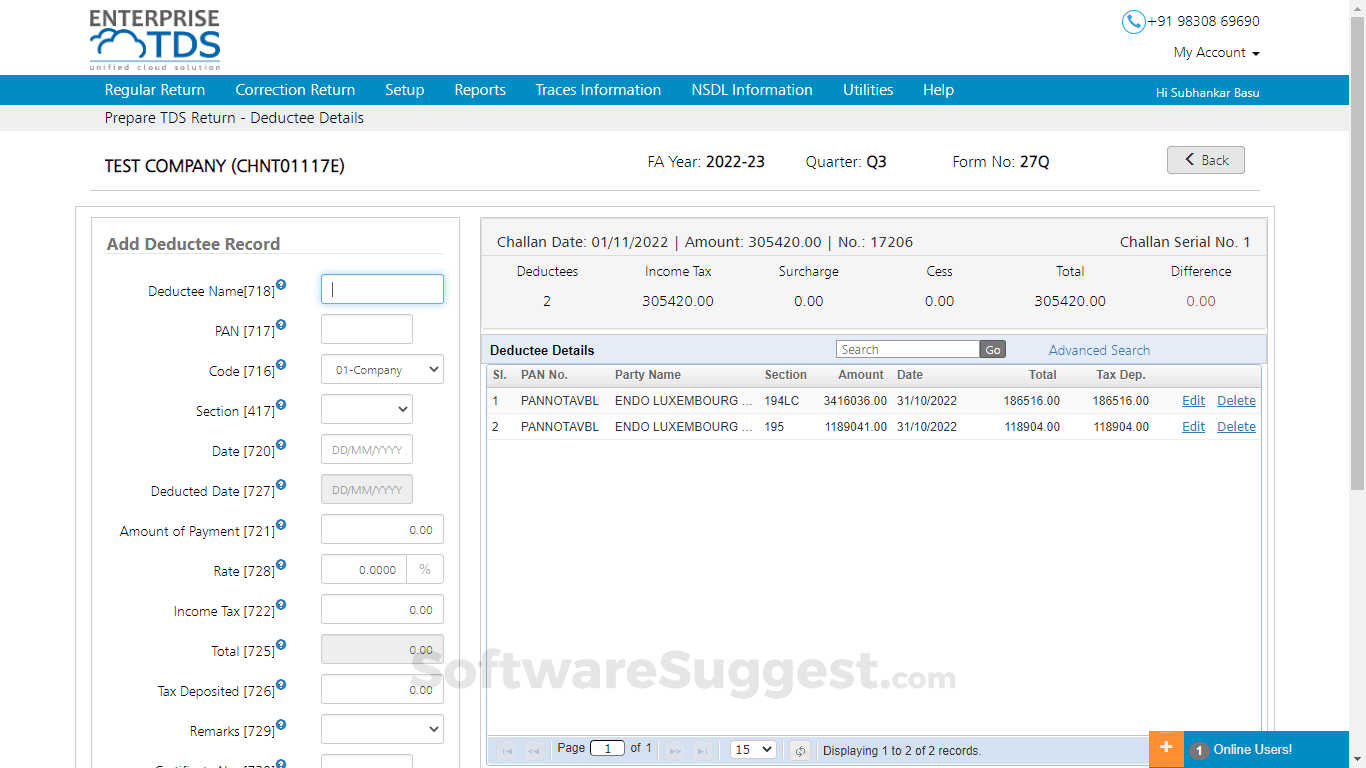Image resolution: width=1366 pixels, height=768 pixels.
Task: Select the Utilities menu
Action: click(867, 89)
